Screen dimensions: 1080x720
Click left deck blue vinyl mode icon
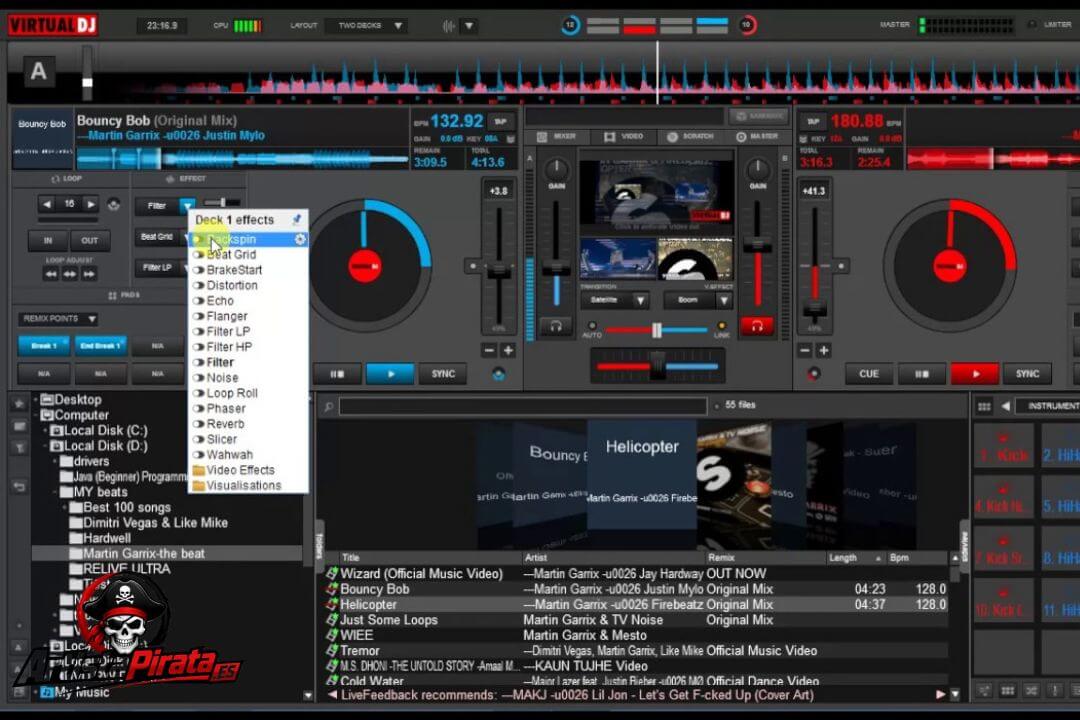click(x=499, y=374)
